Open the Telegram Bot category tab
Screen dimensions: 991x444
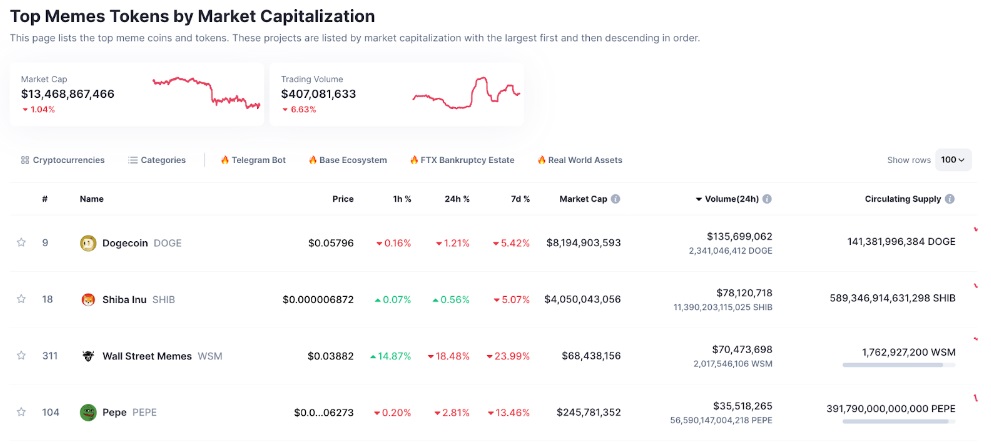click(x=253, y=160)
